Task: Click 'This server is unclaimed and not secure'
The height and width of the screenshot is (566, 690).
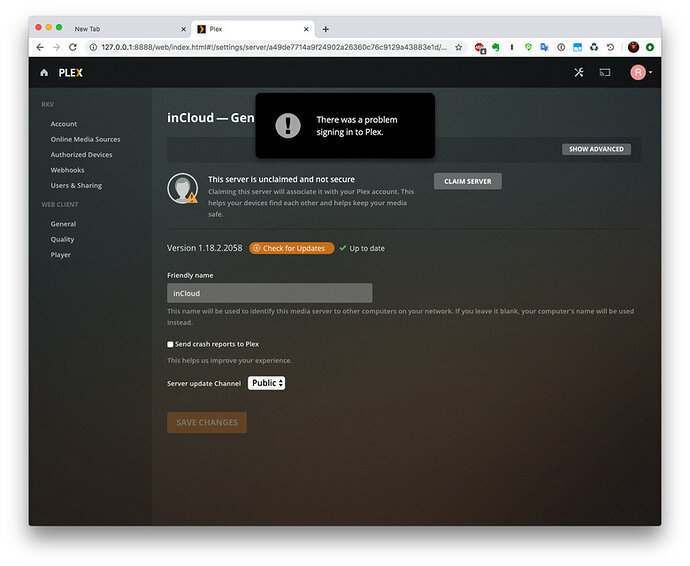Action: (282, 180)
